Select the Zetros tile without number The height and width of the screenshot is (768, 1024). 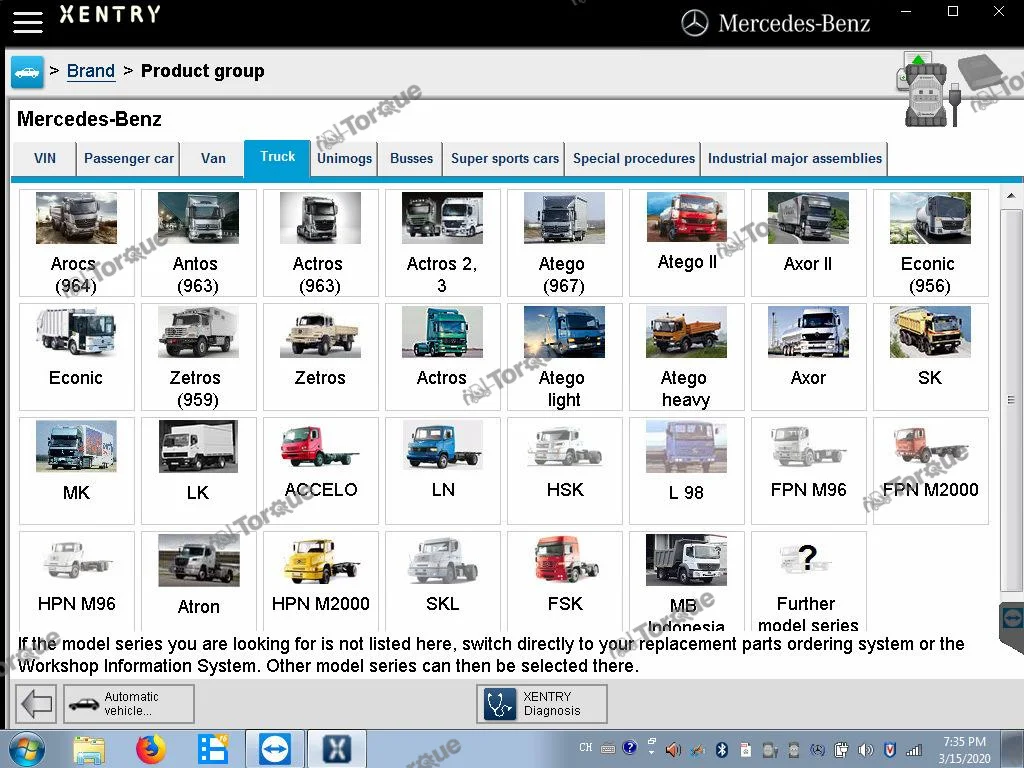coord(320,357)
